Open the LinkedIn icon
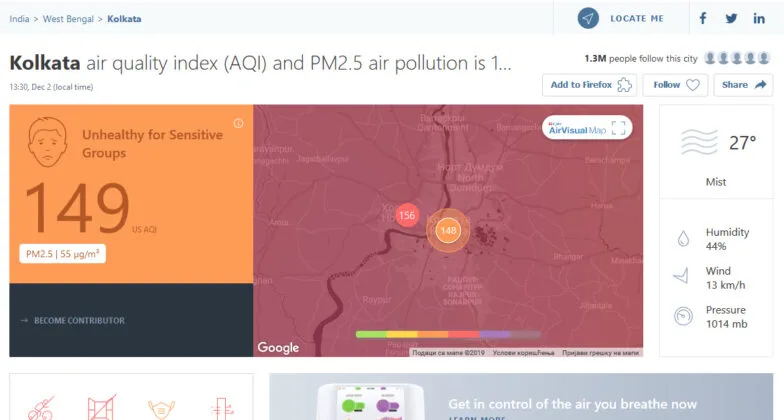Viewport: 784px width, 420px height. tap(760, 19)
